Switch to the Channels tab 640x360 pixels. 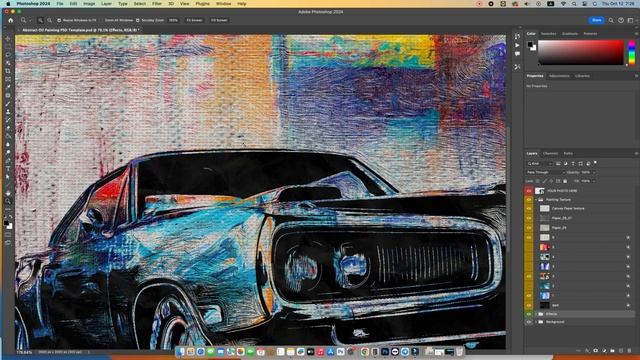pos(550,153)
